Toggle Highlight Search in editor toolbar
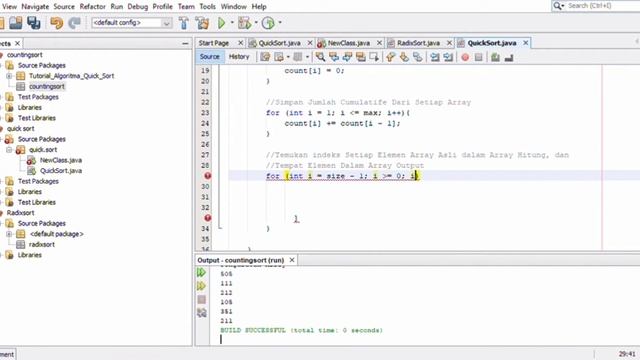Screen dimensions: 640x360 click(x=361, y=57)
